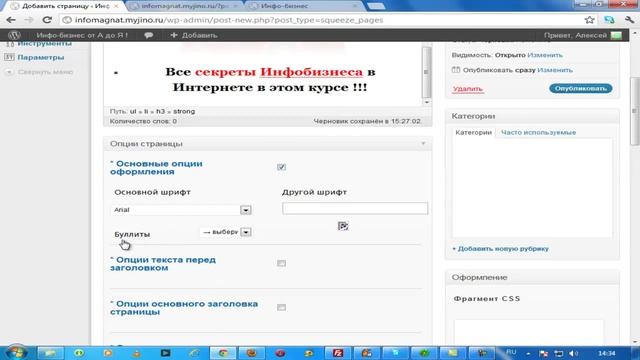
Task: Switch to infomagnat.myjino.ru browser tab
Action: pos(185,6)
